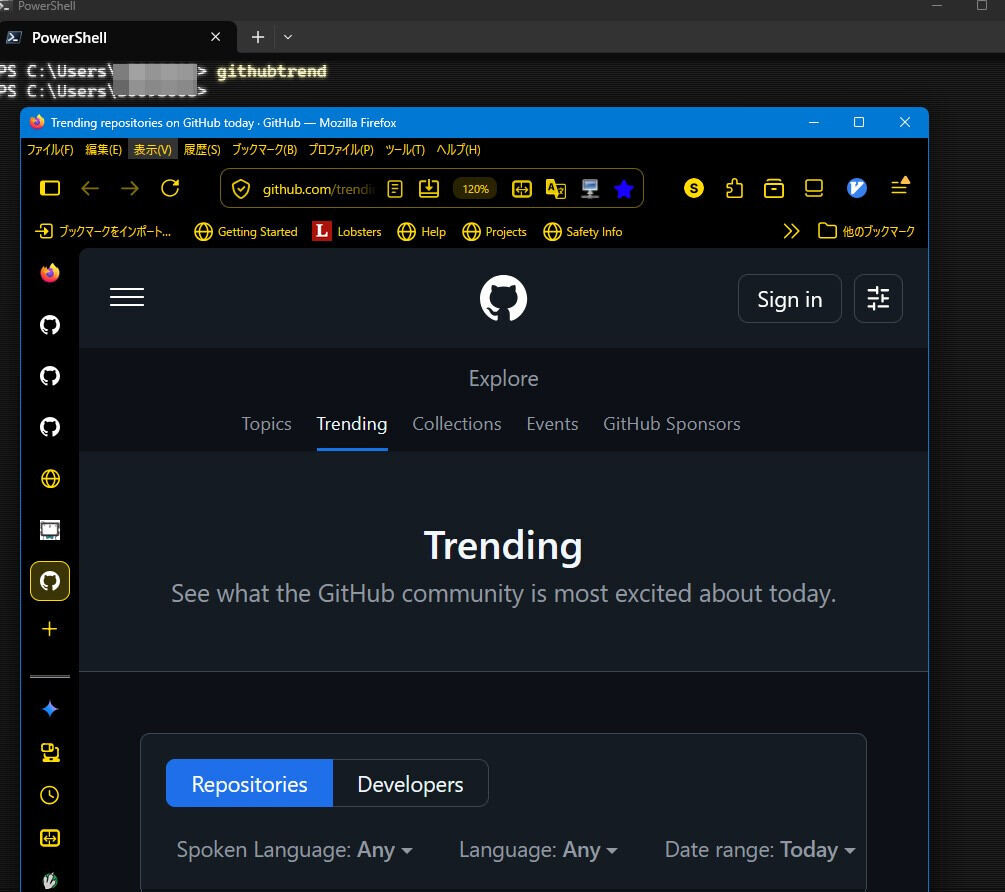Click the GitHub Octocat logo in the page header
Screen dimensions: 1005x892
[503, 298]
